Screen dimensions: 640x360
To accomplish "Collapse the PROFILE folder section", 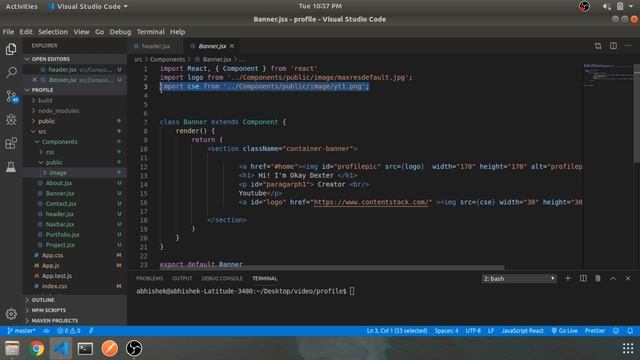I will [x=75, y=90].
